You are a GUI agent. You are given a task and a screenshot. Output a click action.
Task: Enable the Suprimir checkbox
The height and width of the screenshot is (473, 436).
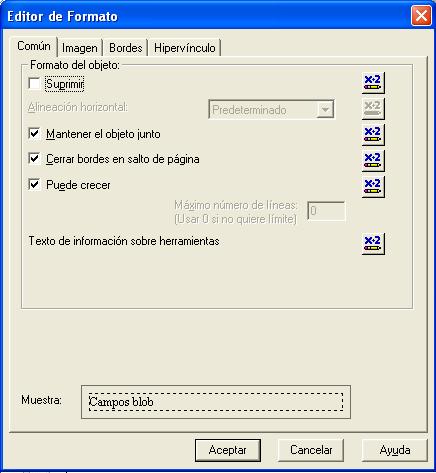34,84
